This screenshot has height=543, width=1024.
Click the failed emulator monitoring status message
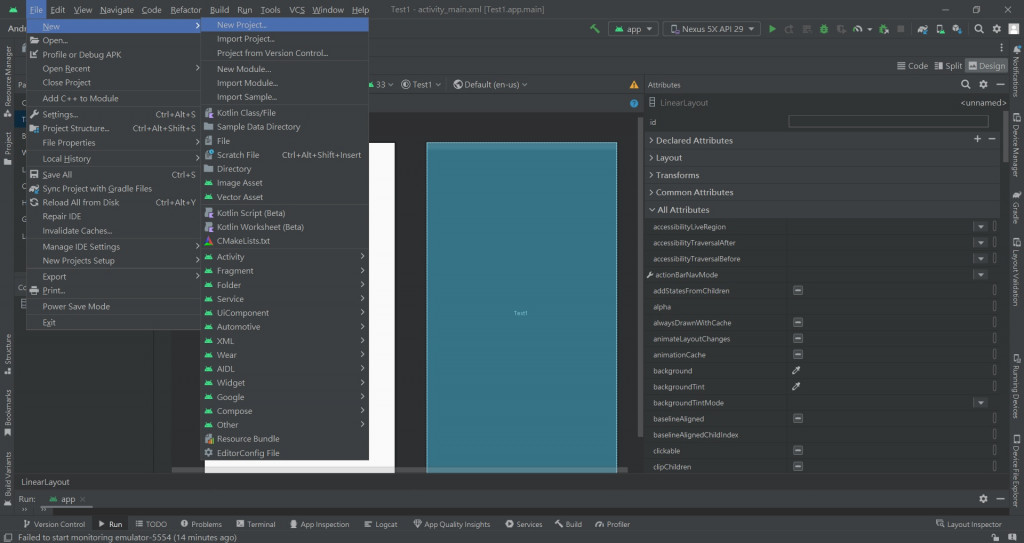click(127, 538)
